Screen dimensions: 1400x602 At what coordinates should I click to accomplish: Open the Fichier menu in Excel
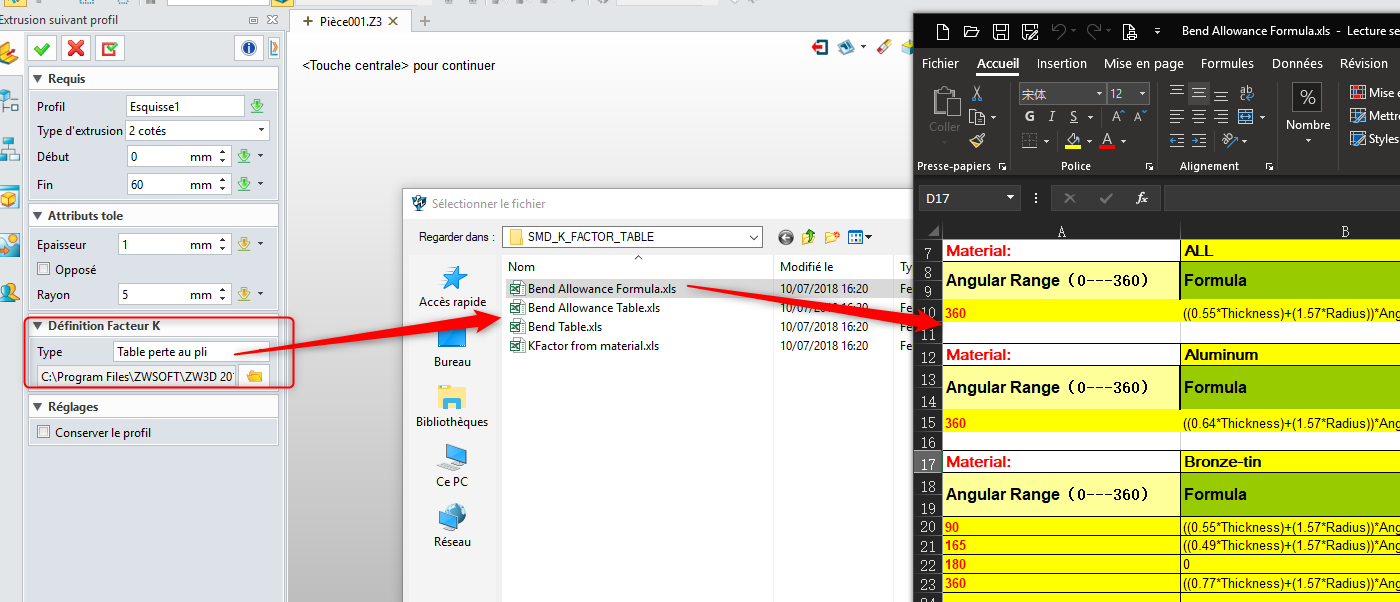940,63
